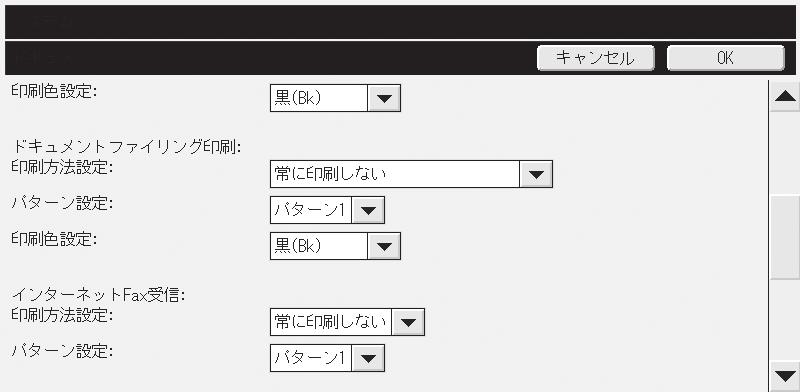The image size is (800, 392).
Task: Open インターネットFax受信 印刷方法設定 dropdown arrow
Action: [x=408, y=322]
